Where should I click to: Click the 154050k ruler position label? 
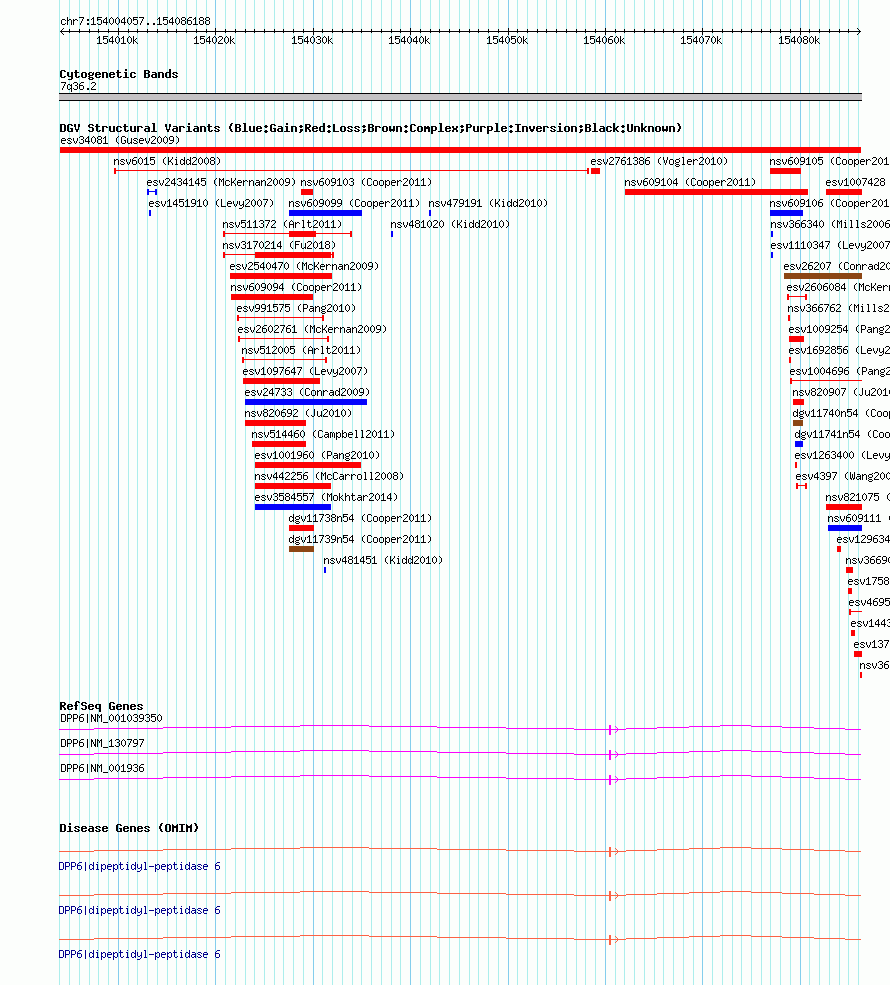click(507, 40)
